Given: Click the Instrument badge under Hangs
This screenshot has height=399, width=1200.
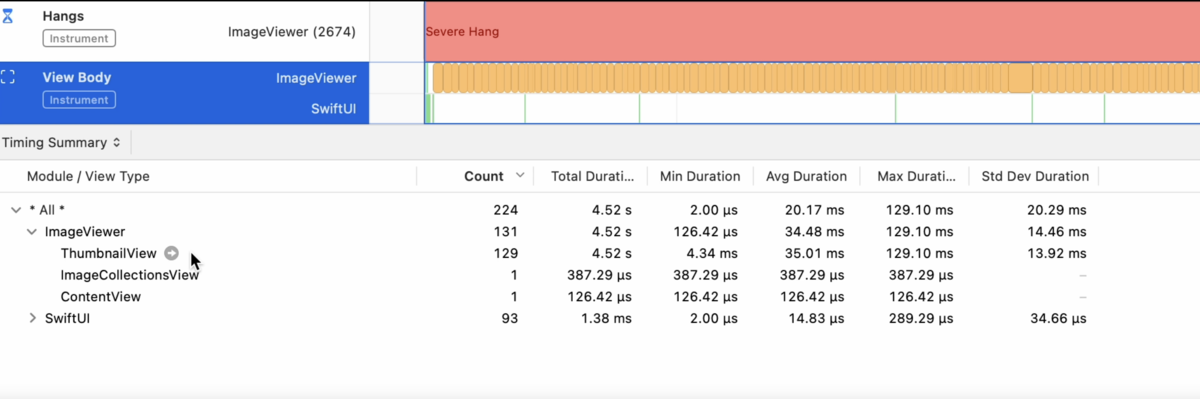Looking at the screenshot, I should click(x=79, y=39).
